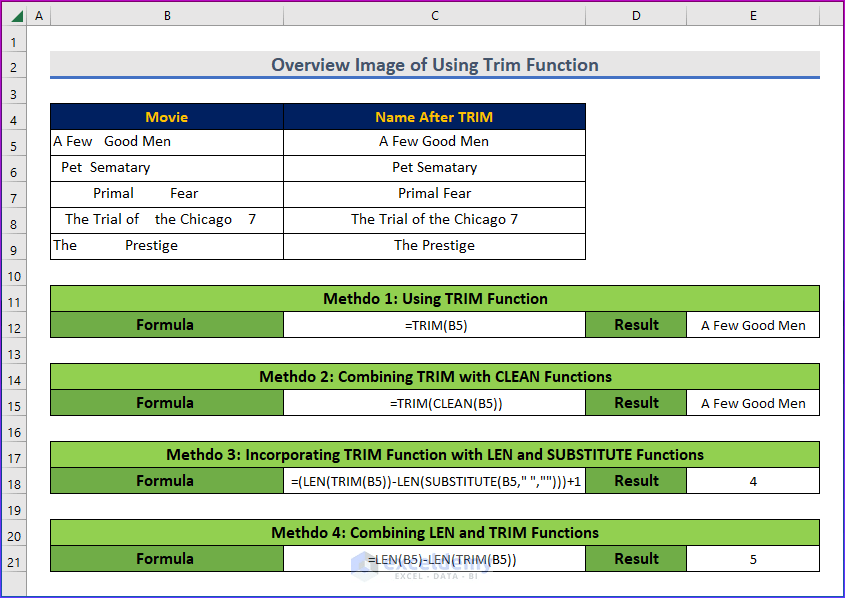Select the result cell showing 4
This screenshot has width=845, height=598.
point(752,480)
